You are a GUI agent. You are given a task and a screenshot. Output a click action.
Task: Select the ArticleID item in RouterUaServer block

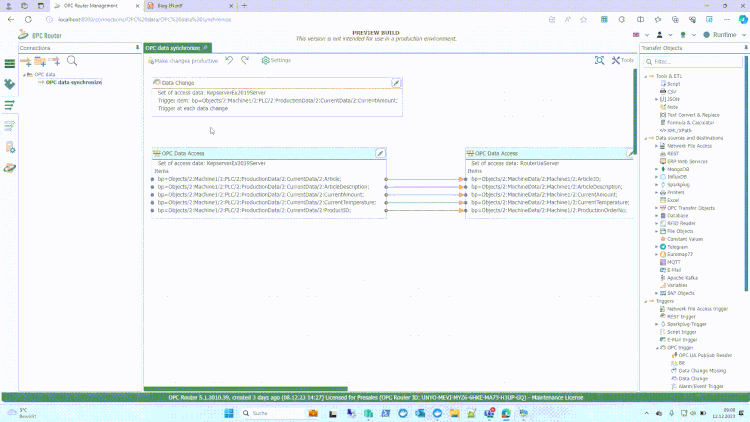point(536,179)
